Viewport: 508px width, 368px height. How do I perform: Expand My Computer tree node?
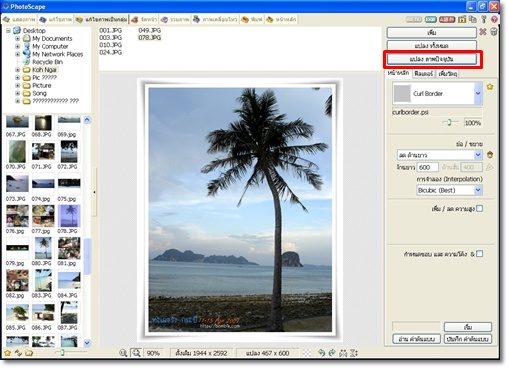(18, 46)
